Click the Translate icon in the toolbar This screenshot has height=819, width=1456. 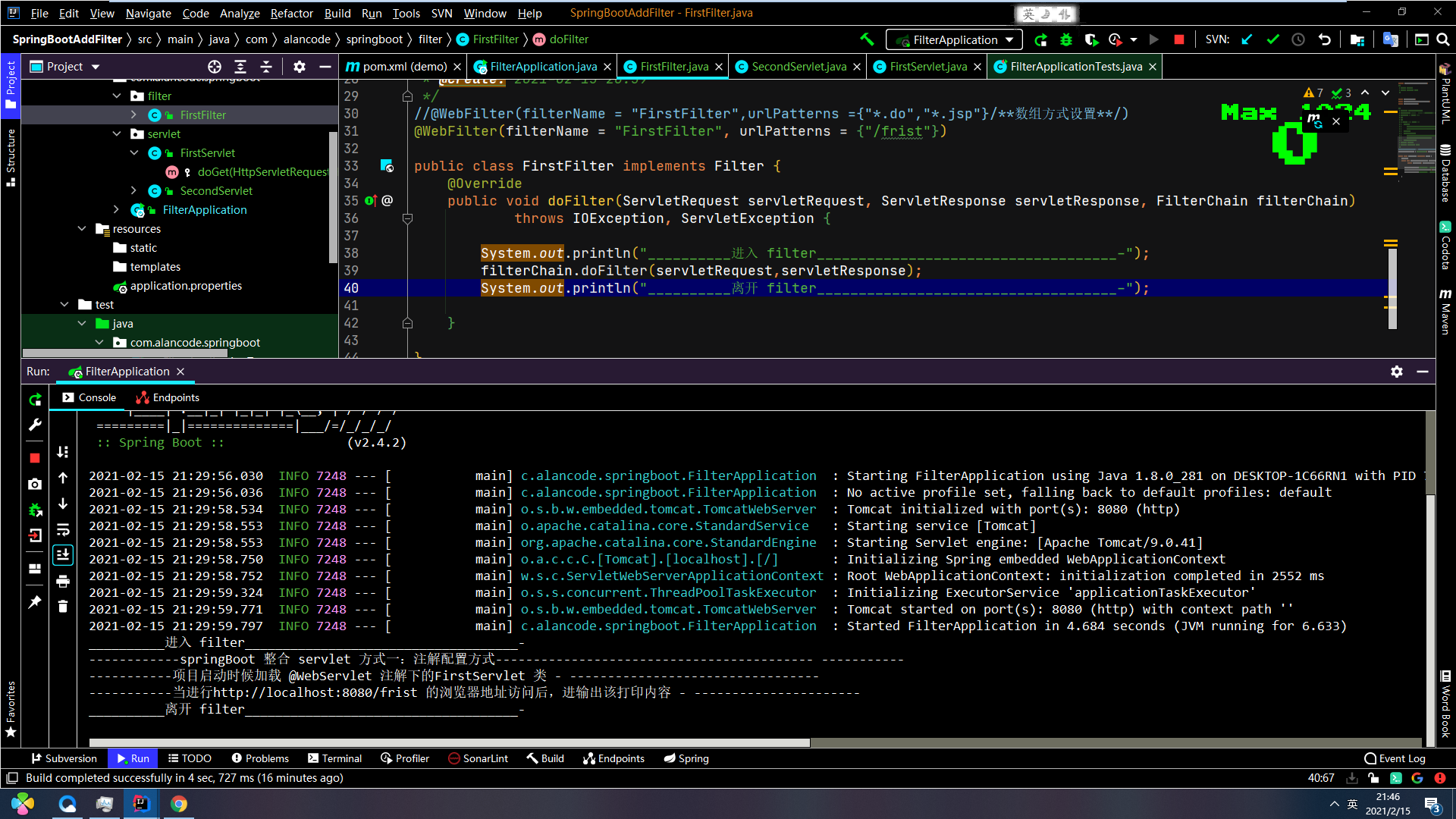1390,39
